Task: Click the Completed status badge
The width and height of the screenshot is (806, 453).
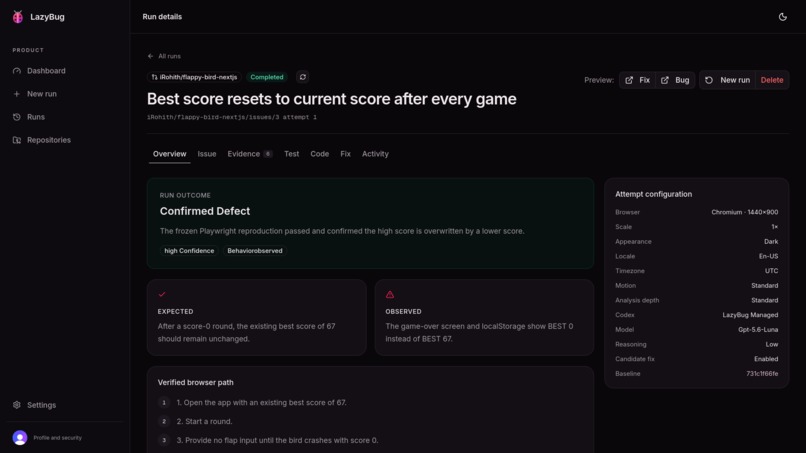Action: 267,77
